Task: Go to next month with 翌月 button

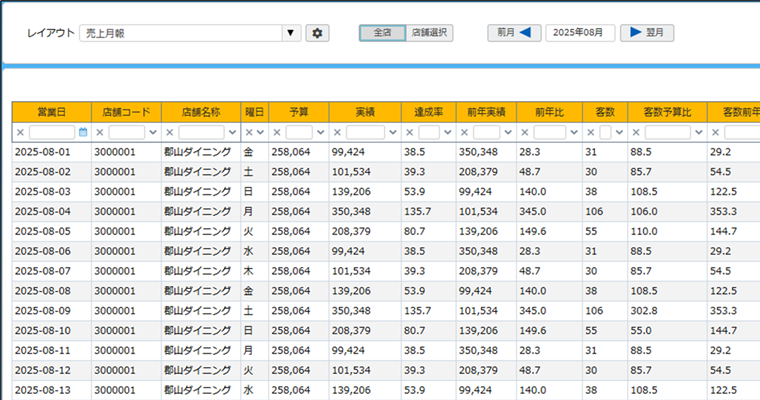Action: click(646, 33)
